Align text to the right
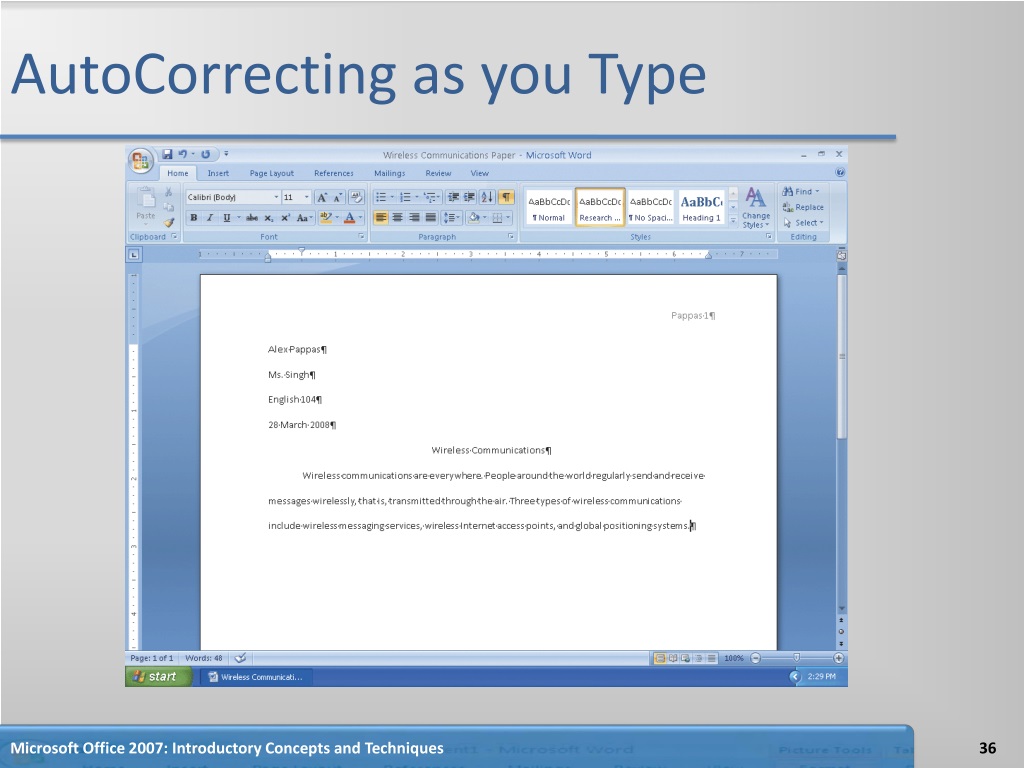 point(413,217)
